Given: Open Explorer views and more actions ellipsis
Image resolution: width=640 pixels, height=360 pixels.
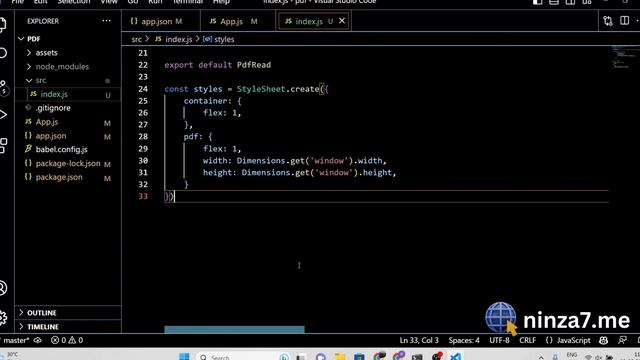Looking at the screenshot, I should pos(107,21).
